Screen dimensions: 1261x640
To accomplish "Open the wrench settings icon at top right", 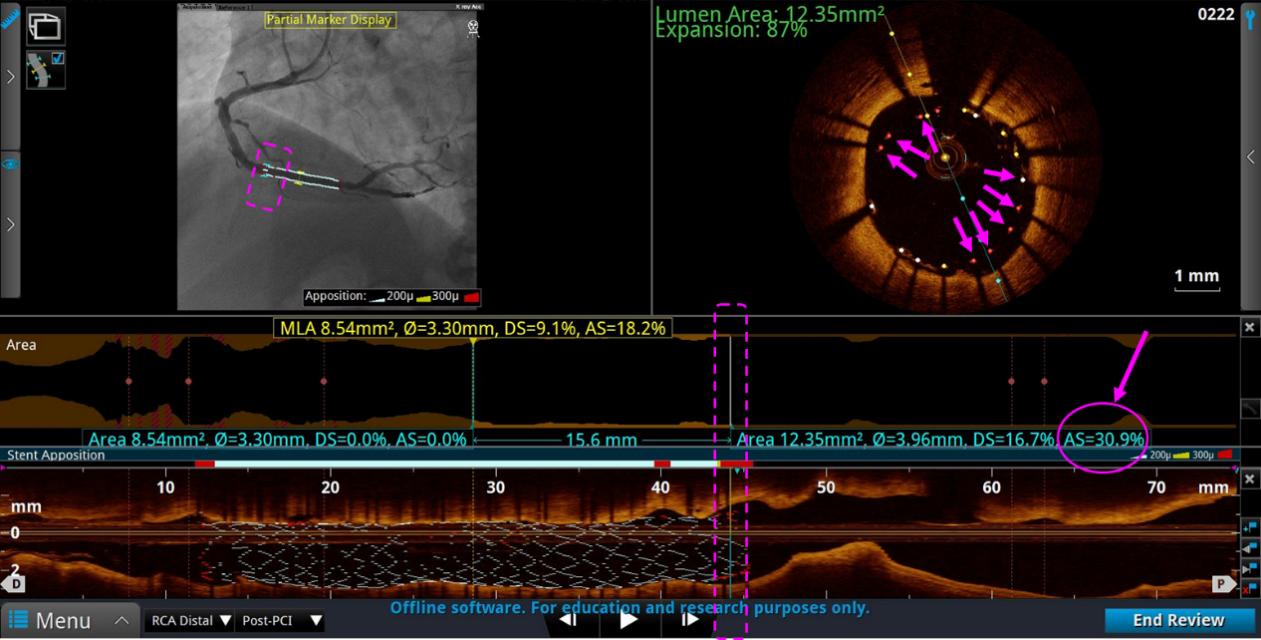I will [x=1250, y=16].
